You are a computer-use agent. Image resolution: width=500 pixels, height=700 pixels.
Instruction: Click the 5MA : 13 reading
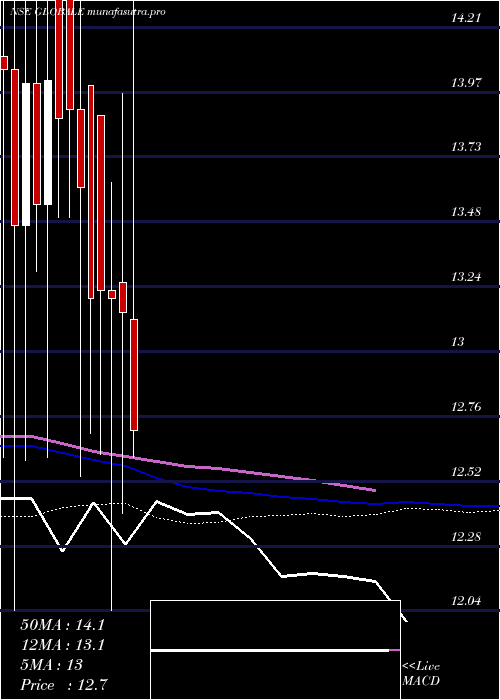tap(51, 665)
